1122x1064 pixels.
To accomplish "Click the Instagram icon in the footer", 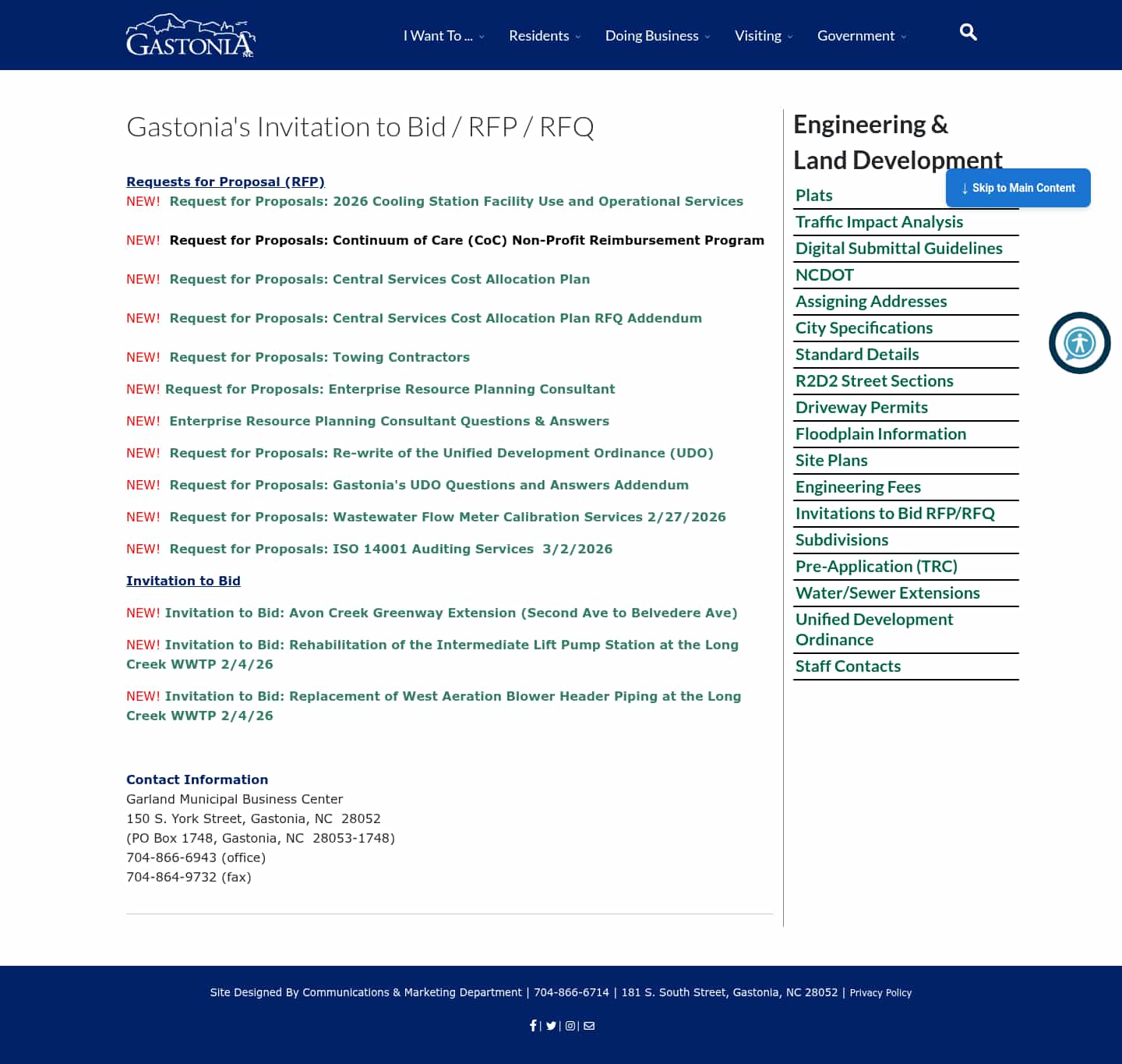I will [x=570, y=1026].
